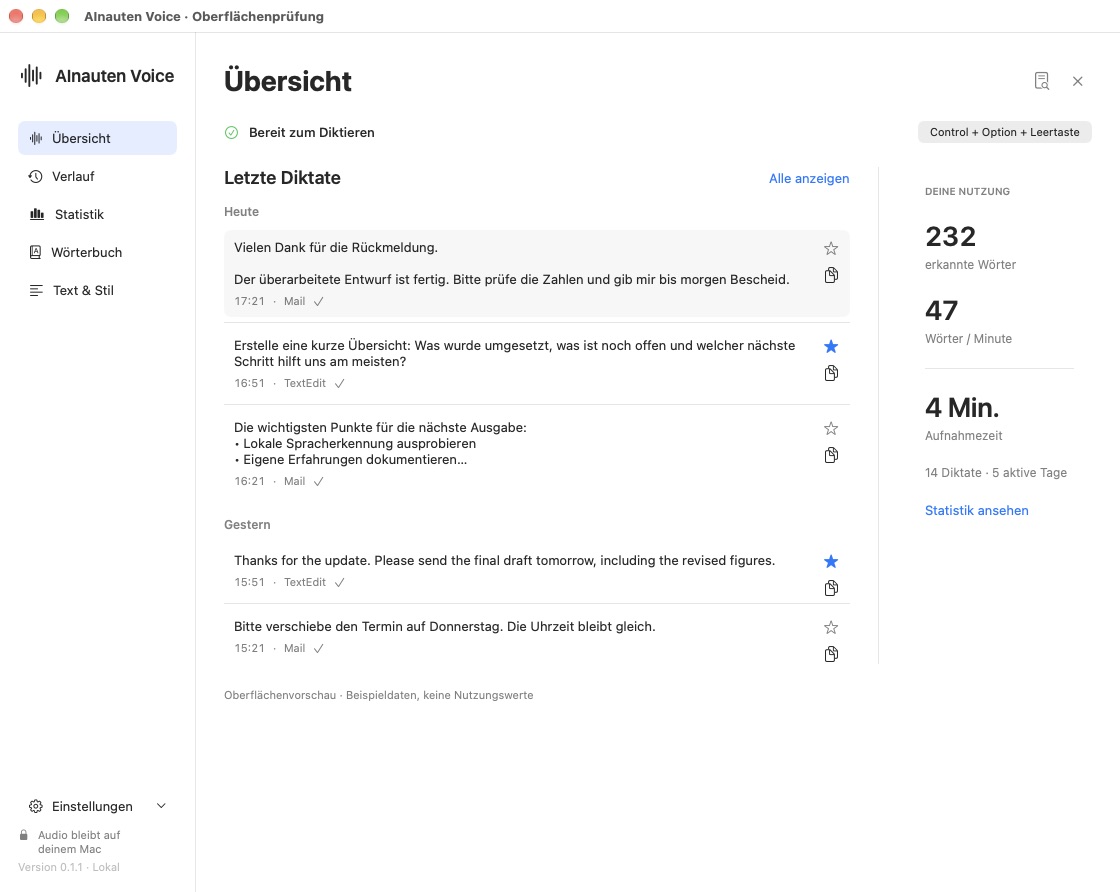
Task: Copy the 'Erstelle eine kurze Übersicht' dictation
Action: tap(831, 373)
